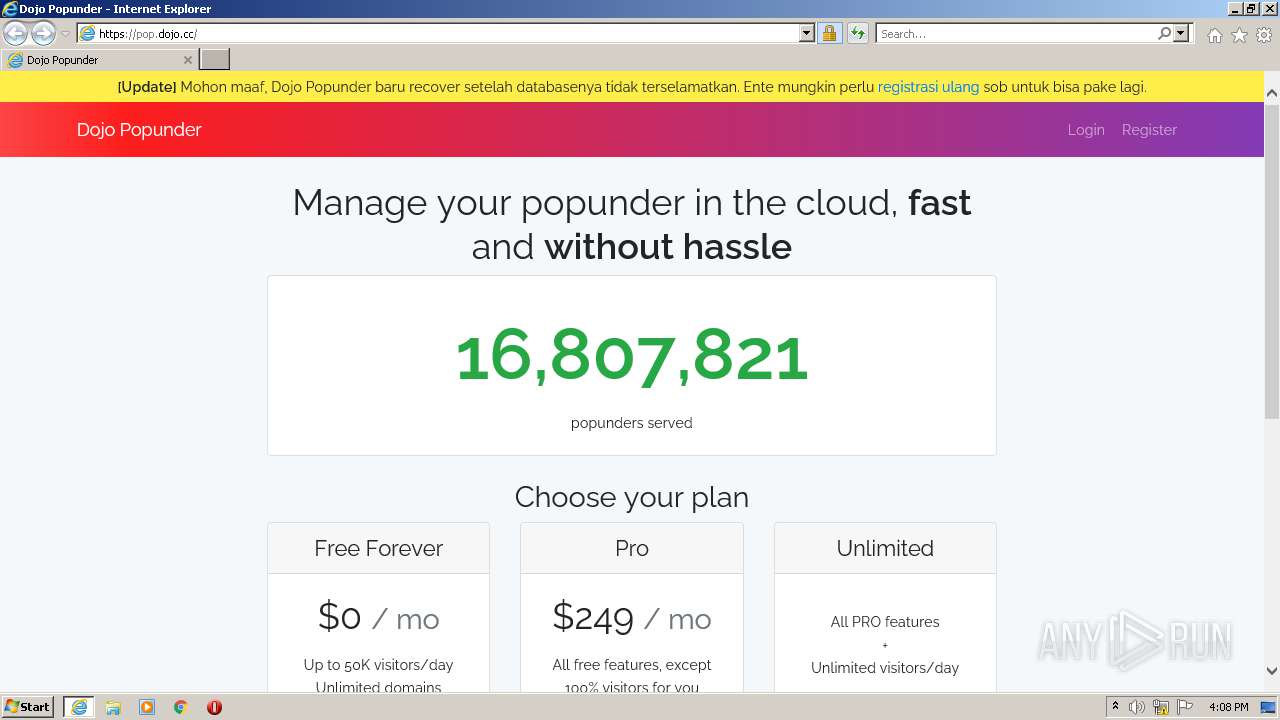Select the Free Forever plan header
This screenshot has width=1280, height=720.
pos(378,548)
